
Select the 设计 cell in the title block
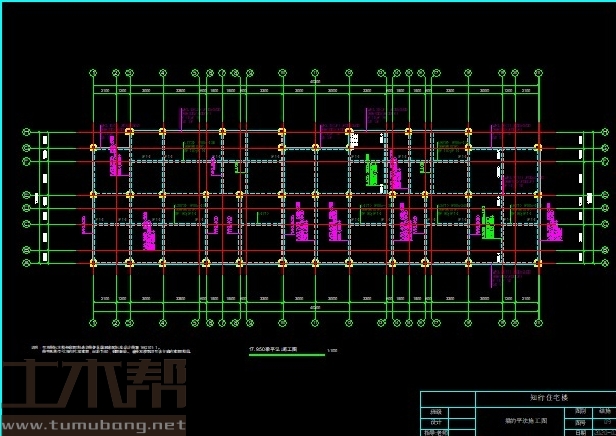pos(436,421)
